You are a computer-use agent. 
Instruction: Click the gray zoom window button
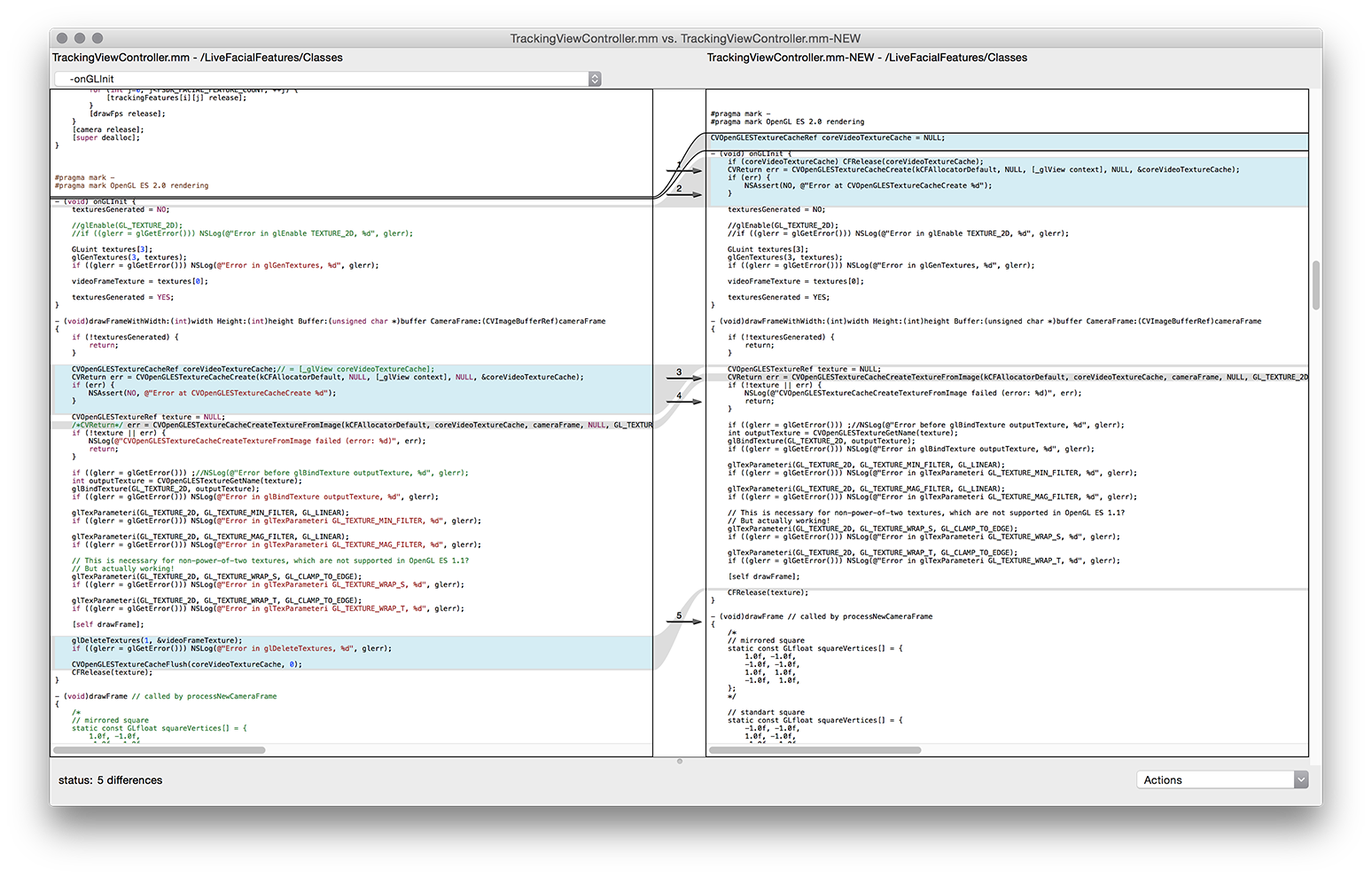[97, 38]
